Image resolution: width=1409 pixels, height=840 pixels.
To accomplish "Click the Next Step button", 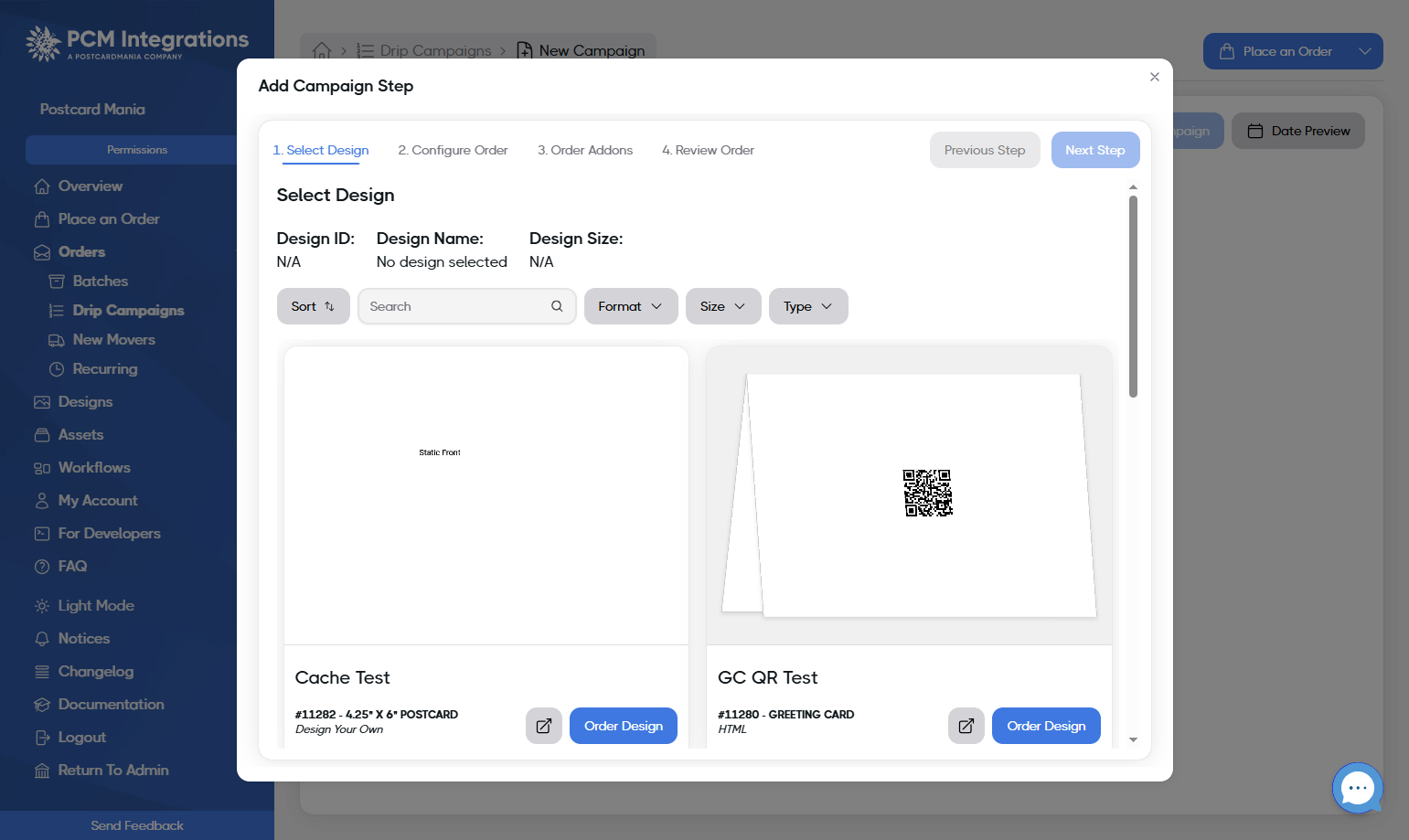I will coord(1095,150).
